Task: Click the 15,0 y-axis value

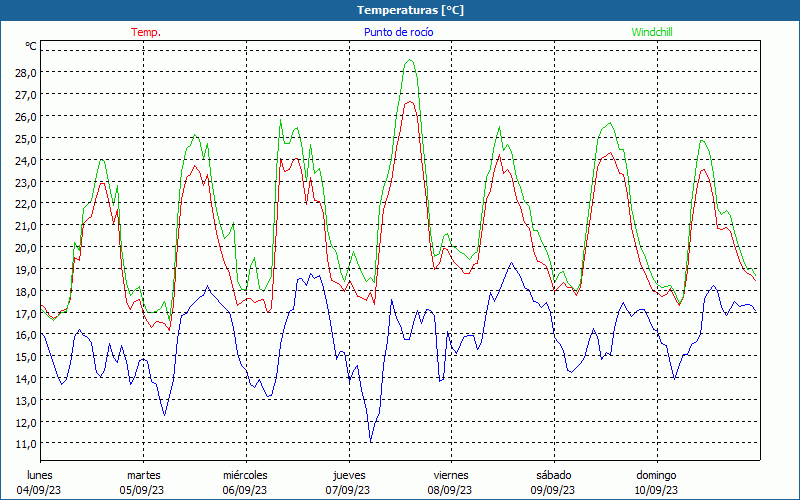Action: coord(26,357)
